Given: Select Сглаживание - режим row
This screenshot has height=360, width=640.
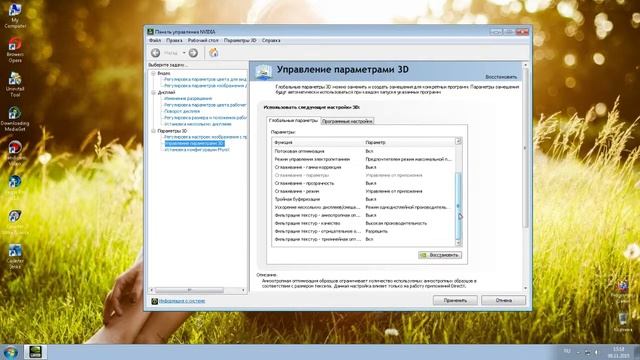Looking at the screenshot, I should point(364,191).
